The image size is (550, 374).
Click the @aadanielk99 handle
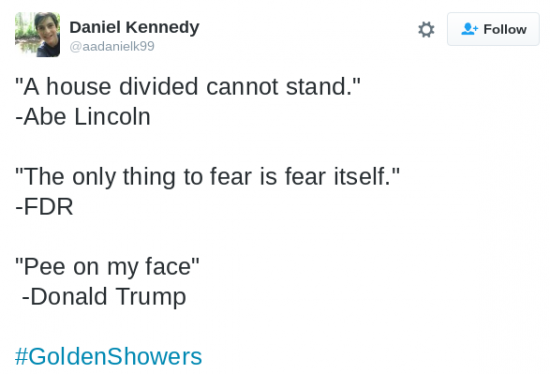click(112, 46)
